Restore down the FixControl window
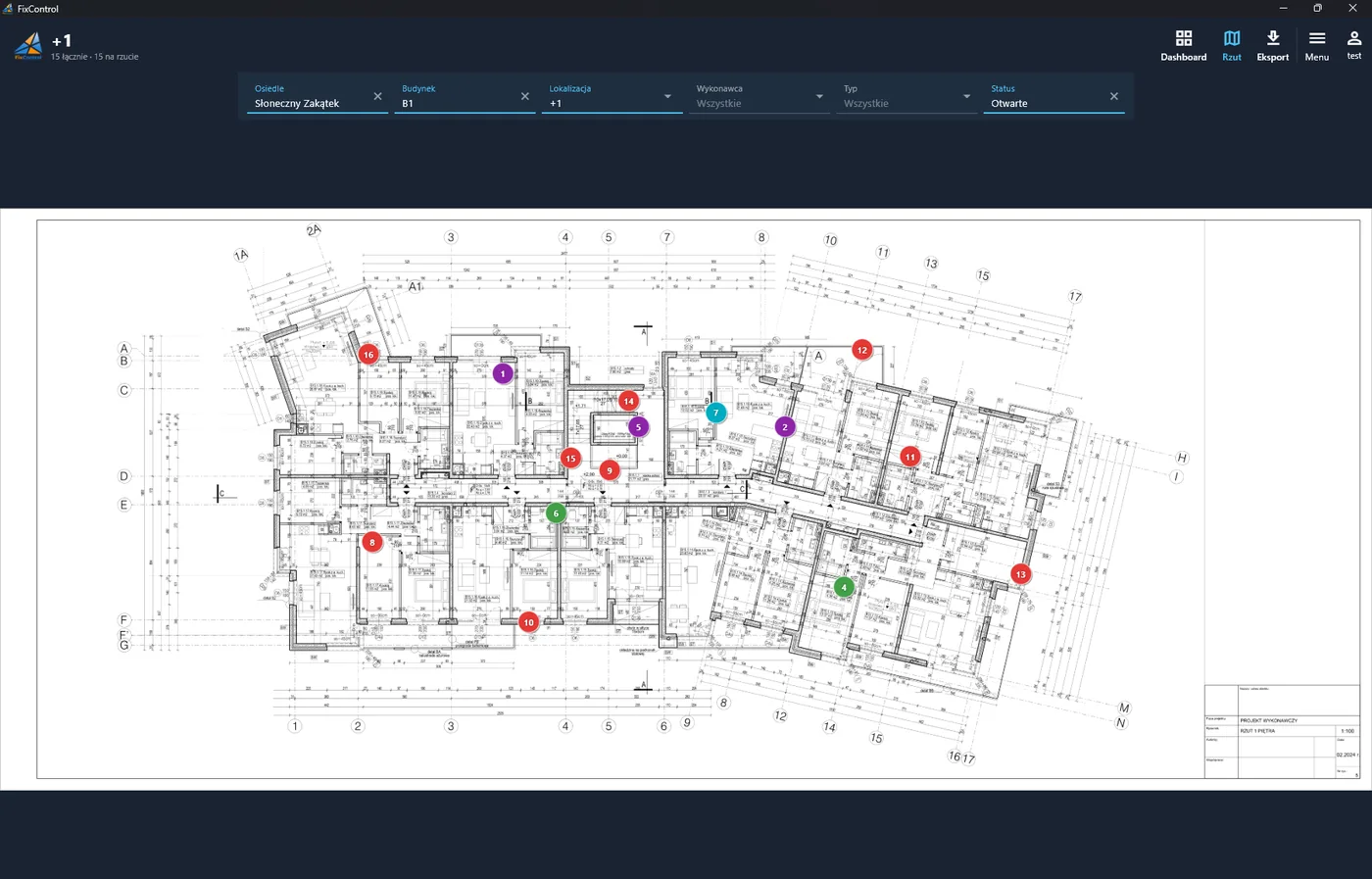The width and height of the screenshot is (1372, 879). point(1318,8)
